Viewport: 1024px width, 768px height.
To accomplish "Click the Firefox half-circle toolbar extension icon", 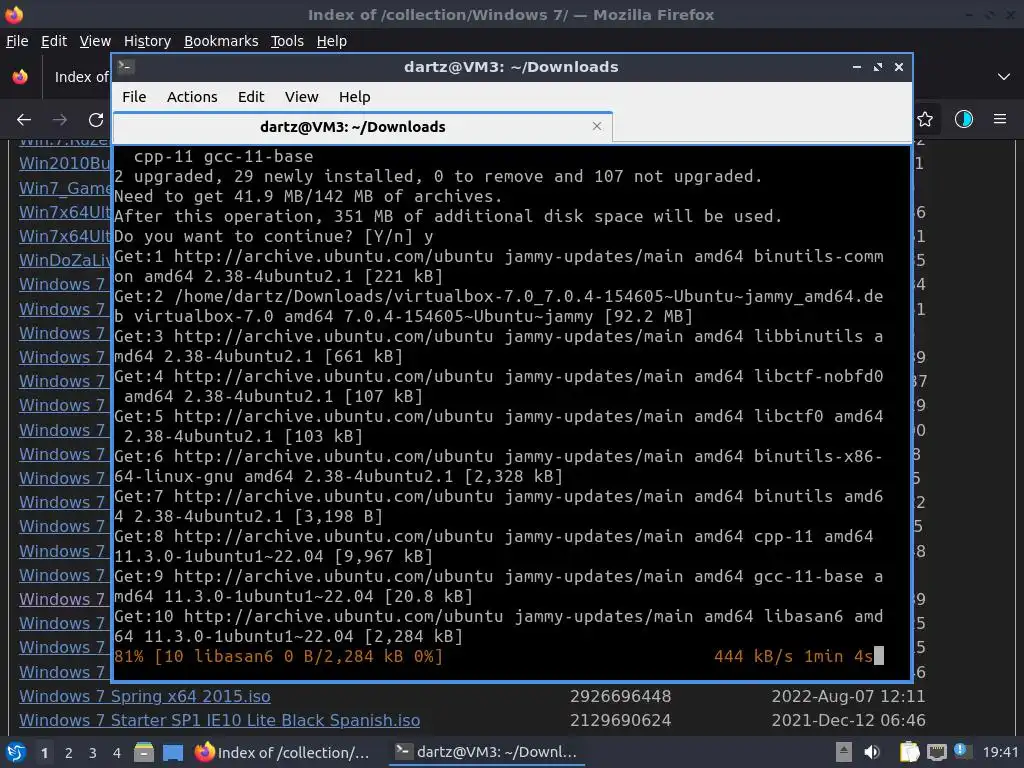I will (x=963, y=119).
